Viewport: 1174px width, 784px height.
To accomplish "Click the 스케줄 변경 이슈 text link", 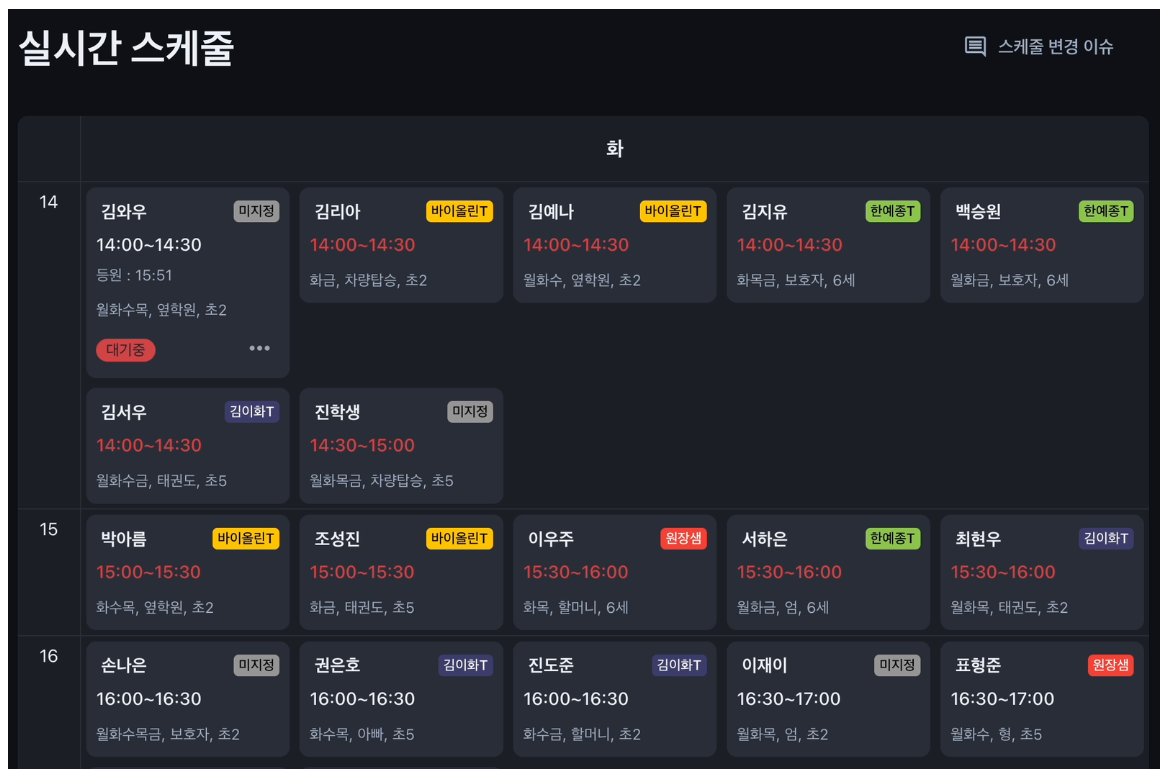I will click(x=1056, y=46).
